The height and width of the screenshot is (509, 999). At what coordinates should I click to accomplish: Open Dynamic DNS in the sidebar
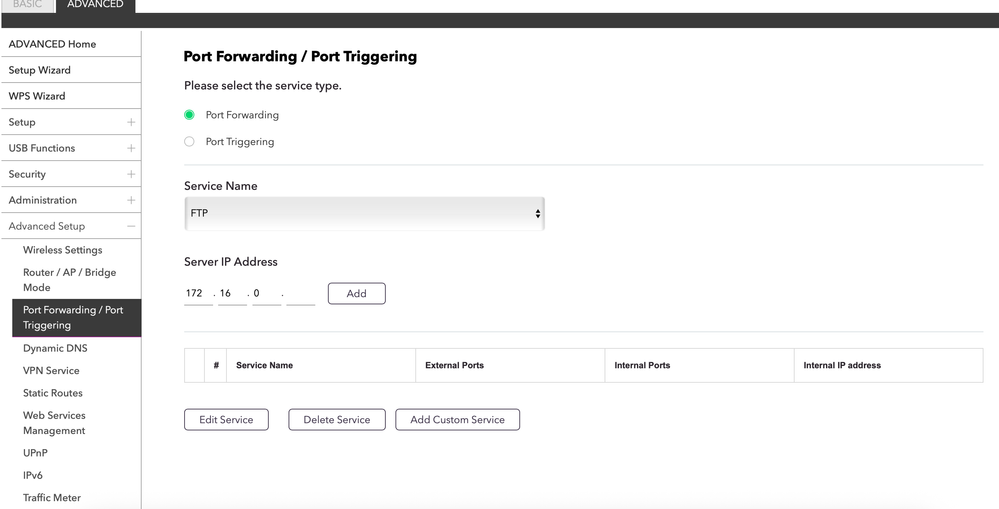pos(55,348)
